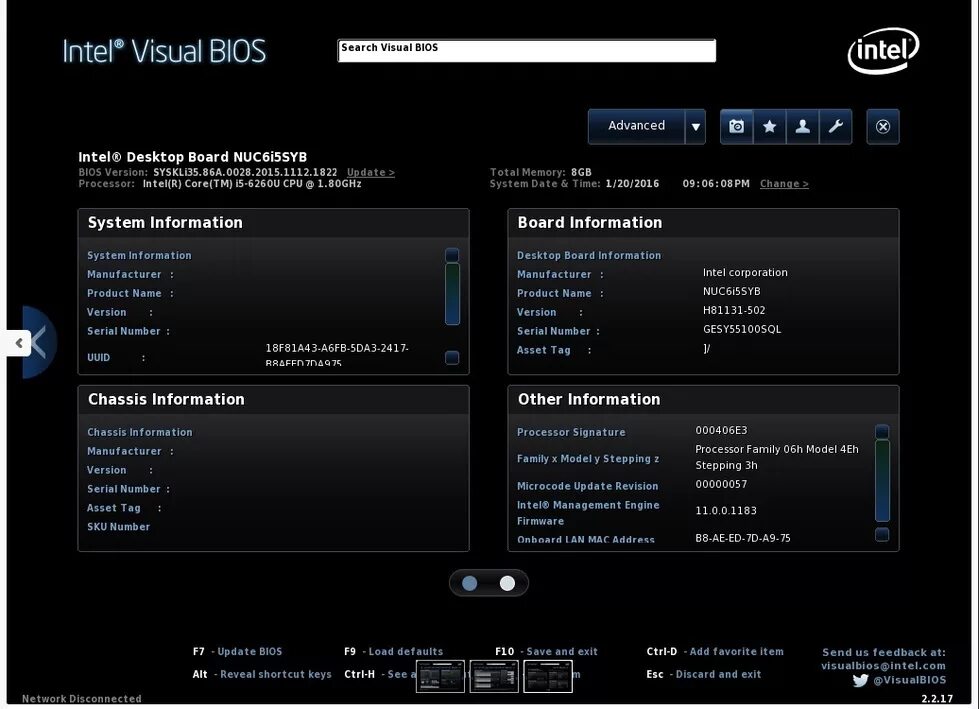Click the version number 2.2.17

click(937, 699)
